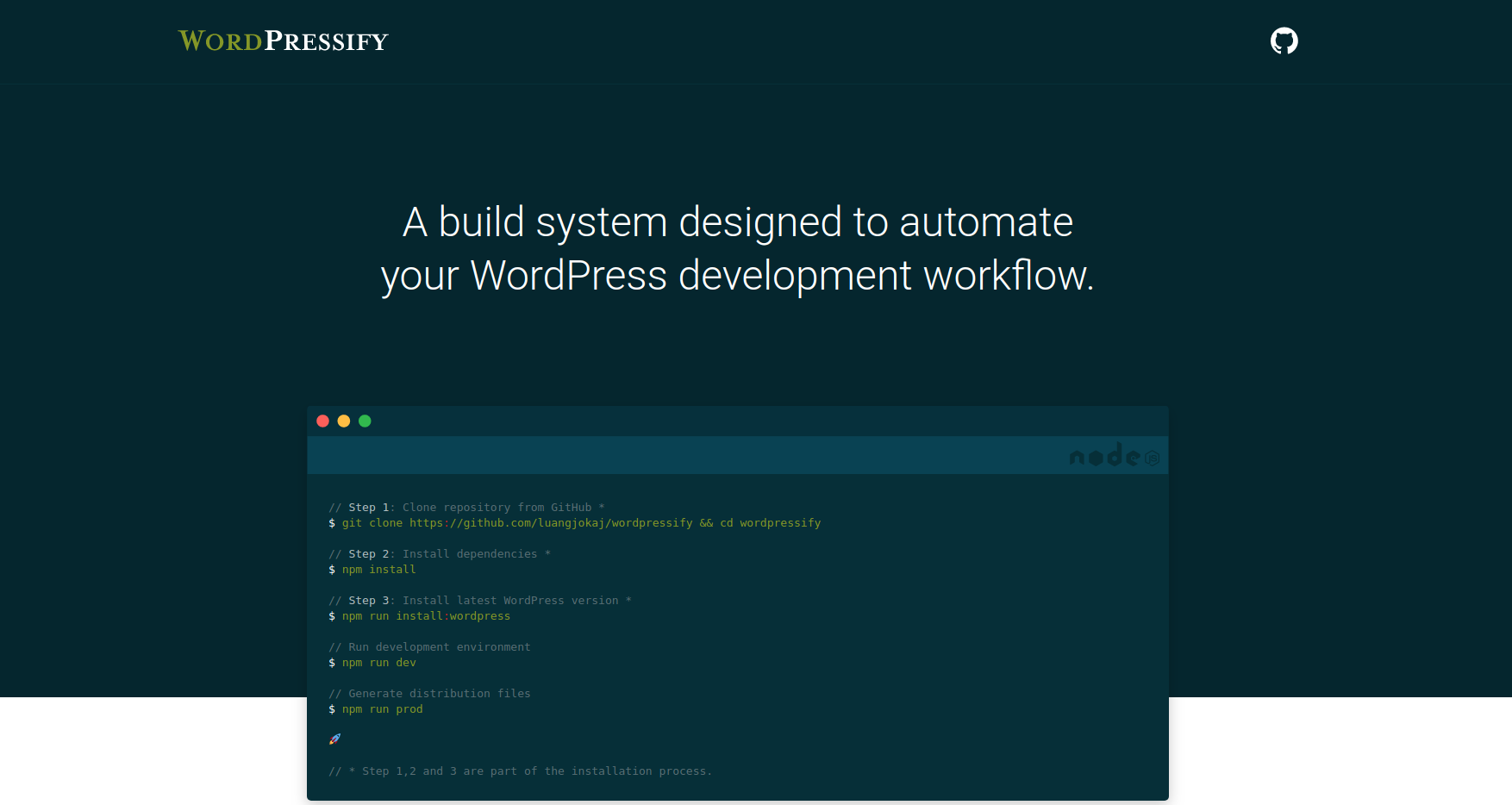The width and height of the screenshot is (1512, 805).
Task: Click the 'npm run prod' command
Action: [376, 709]
